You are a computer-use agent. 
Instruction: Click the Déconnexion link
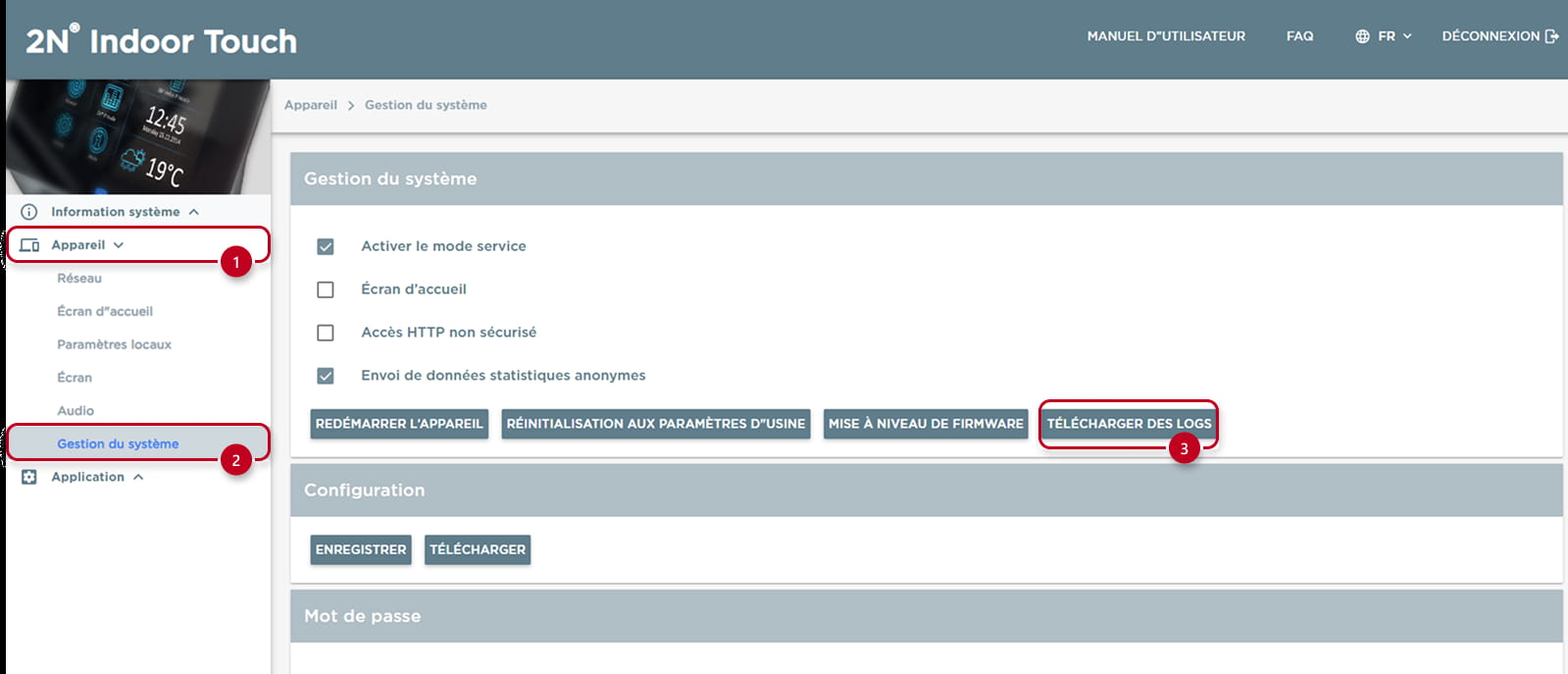pos(1499,36)
